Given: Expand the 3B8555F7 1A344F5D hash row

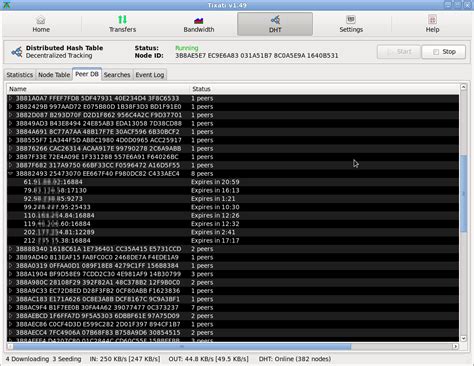Looking at the screenshot, I should (10, 140).
